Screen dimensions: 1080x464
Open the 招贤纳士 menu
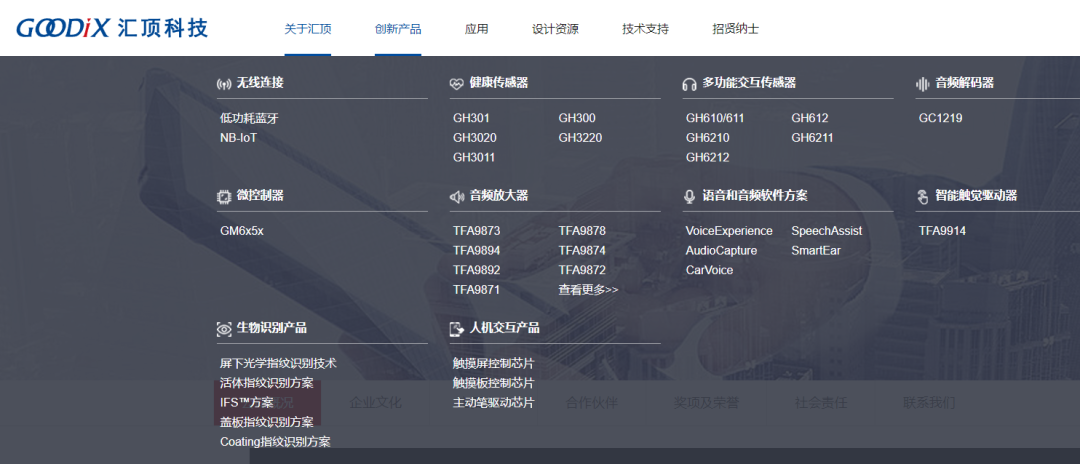click(736, 29)
